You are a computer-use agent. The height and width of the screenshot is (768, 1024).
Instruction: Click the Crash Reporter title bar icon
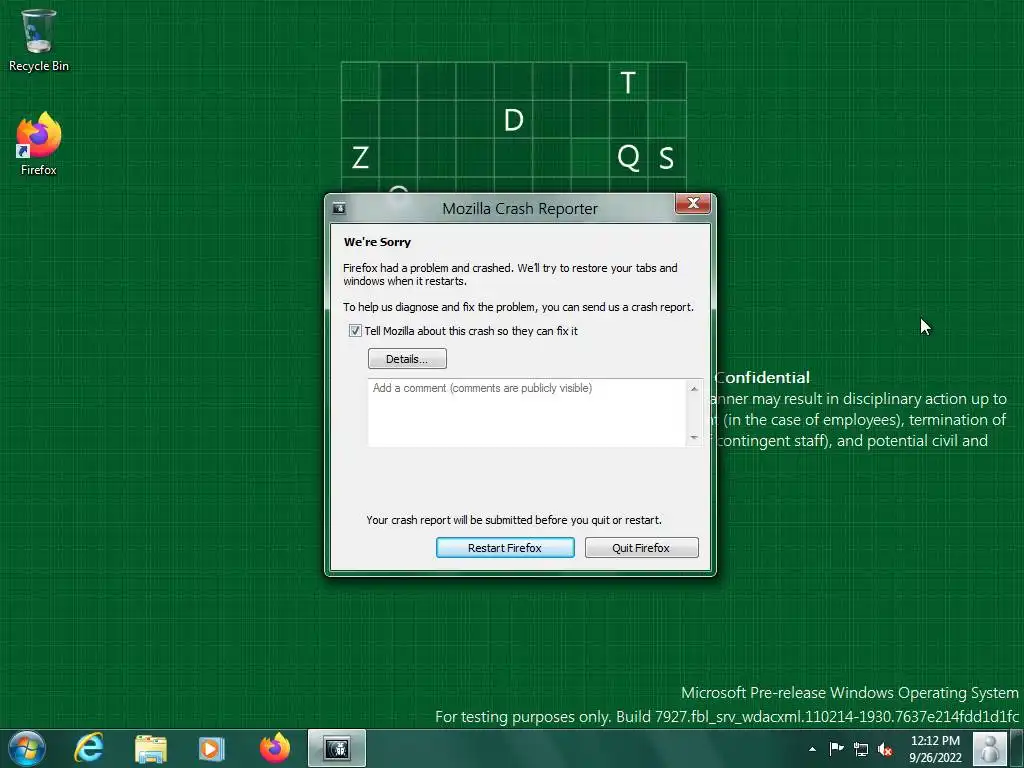pyautogui.click(x=339, y=208)
